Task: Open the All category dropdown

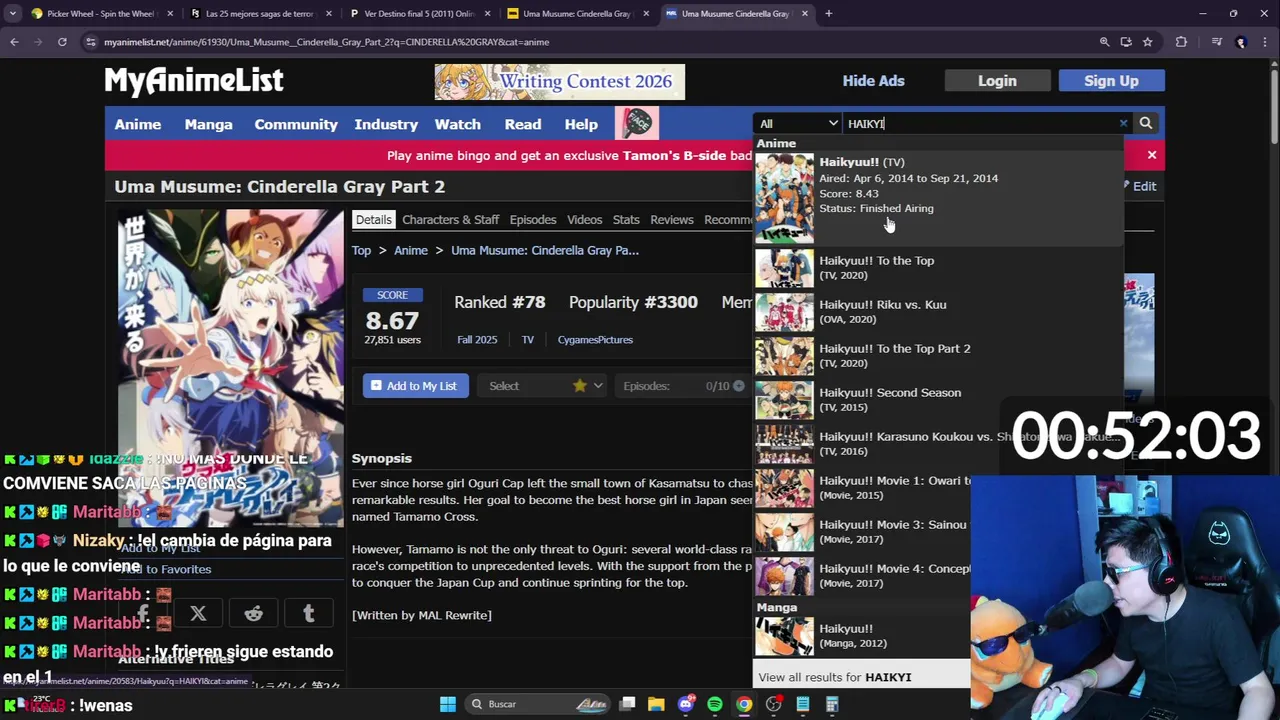Action: 798,124
